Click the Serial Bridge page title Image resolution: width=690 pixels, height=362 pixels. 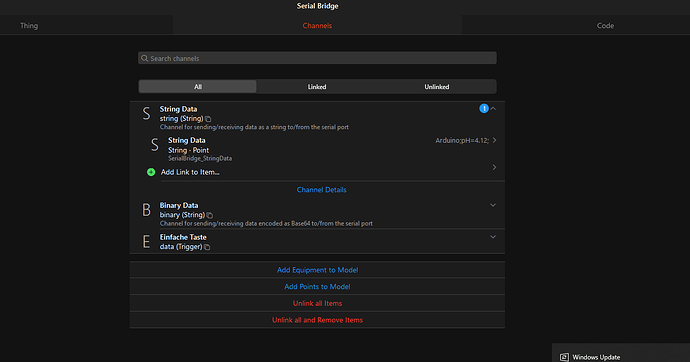coord(317,6)
